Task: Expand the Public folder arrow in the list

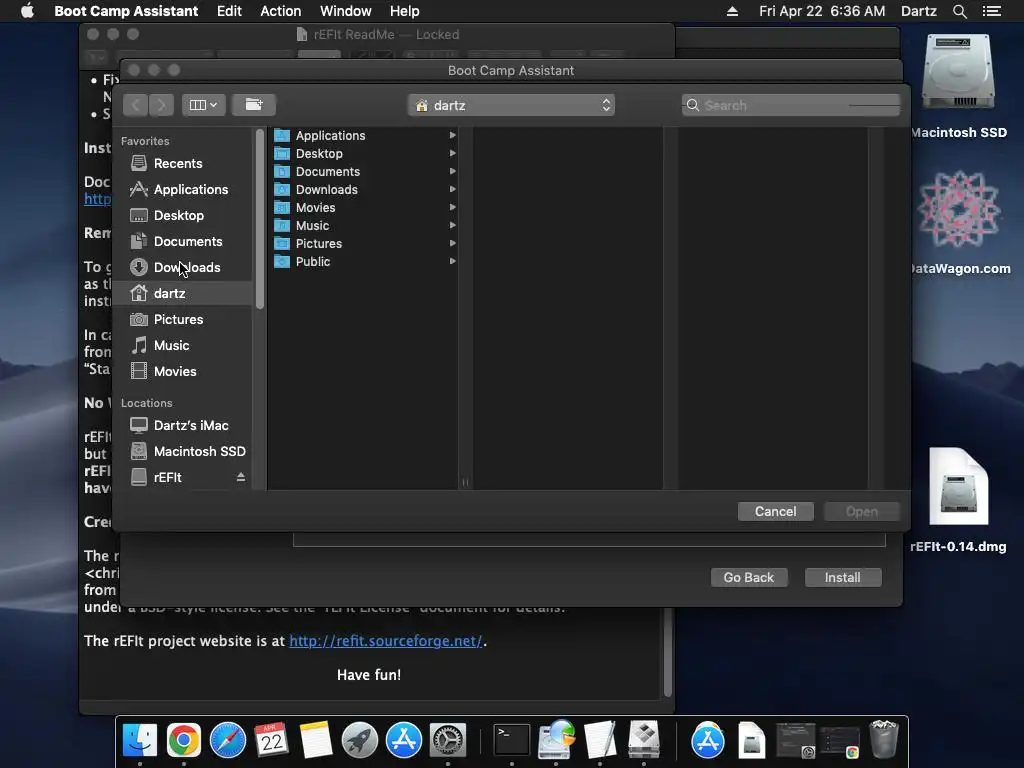Action: 452,261
